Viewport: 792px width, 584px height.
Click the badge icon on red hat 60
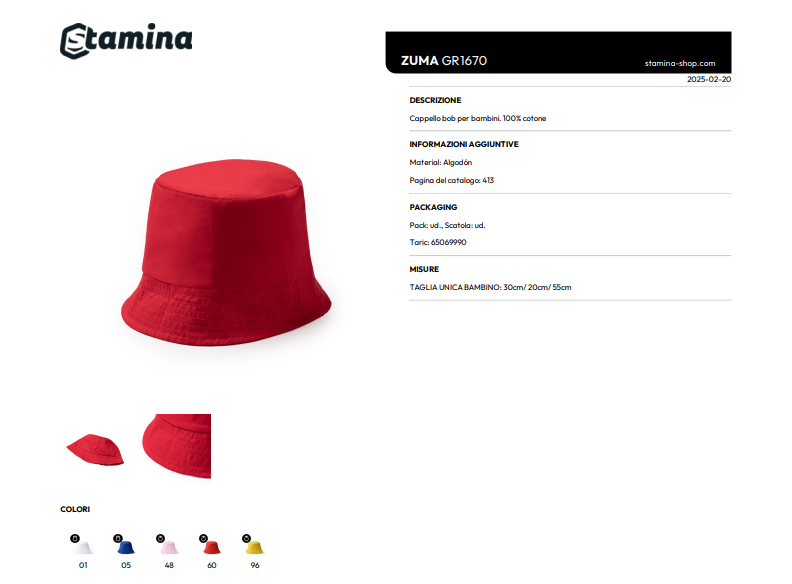tap(204, 538)
